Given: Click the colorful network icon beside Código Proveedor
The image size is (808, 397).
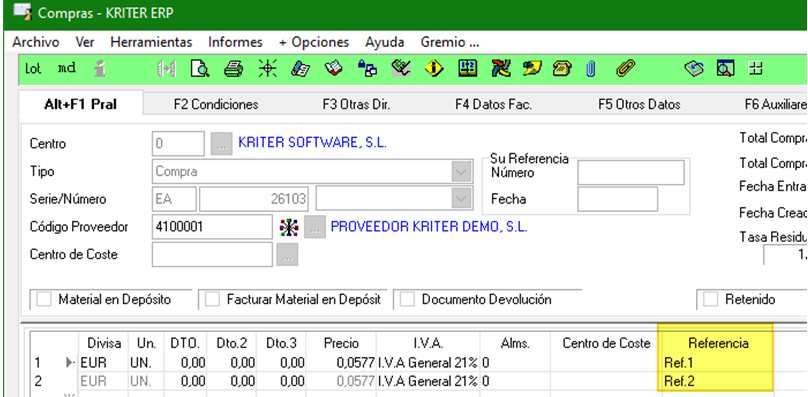Looking at the screenshot, I should point(289,227).
